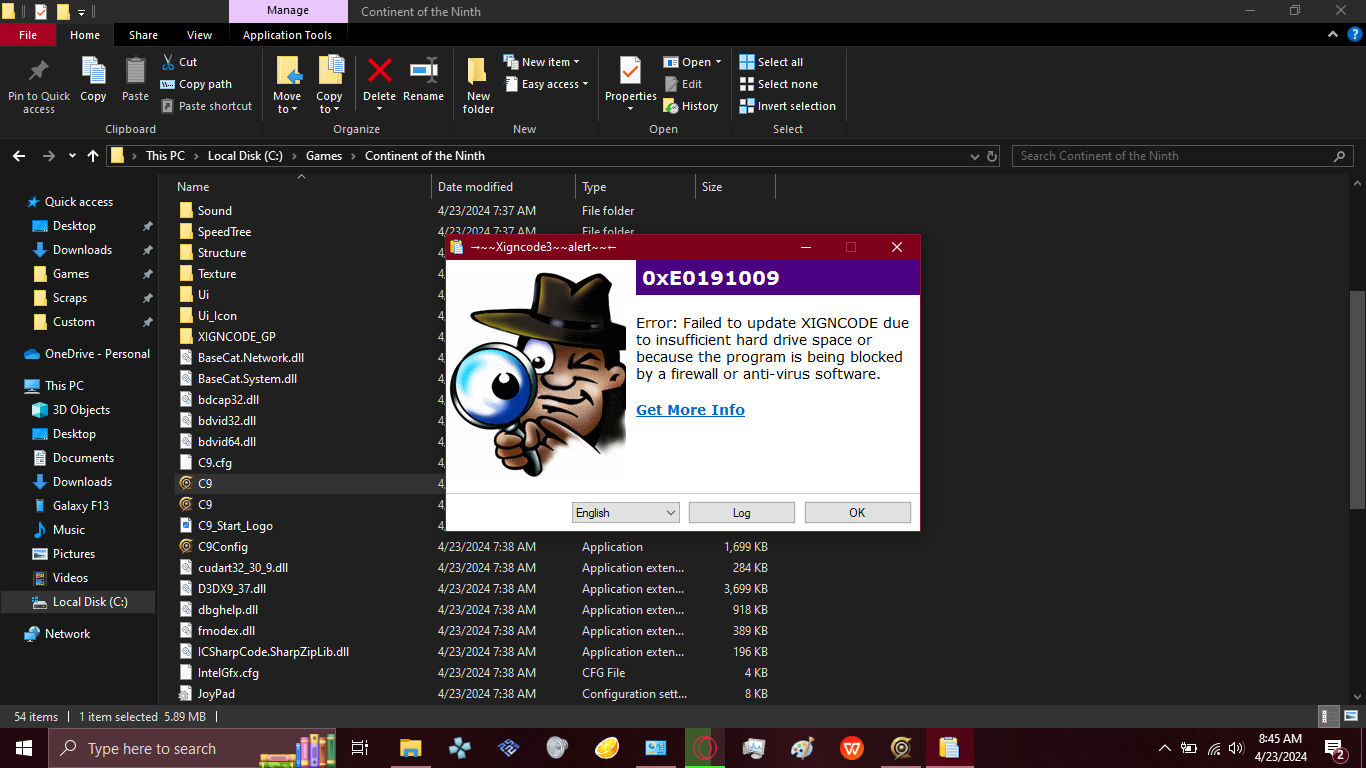The image size is (1366, 768).
Task: Open the English language dropdown
Action: click(626, 513)
